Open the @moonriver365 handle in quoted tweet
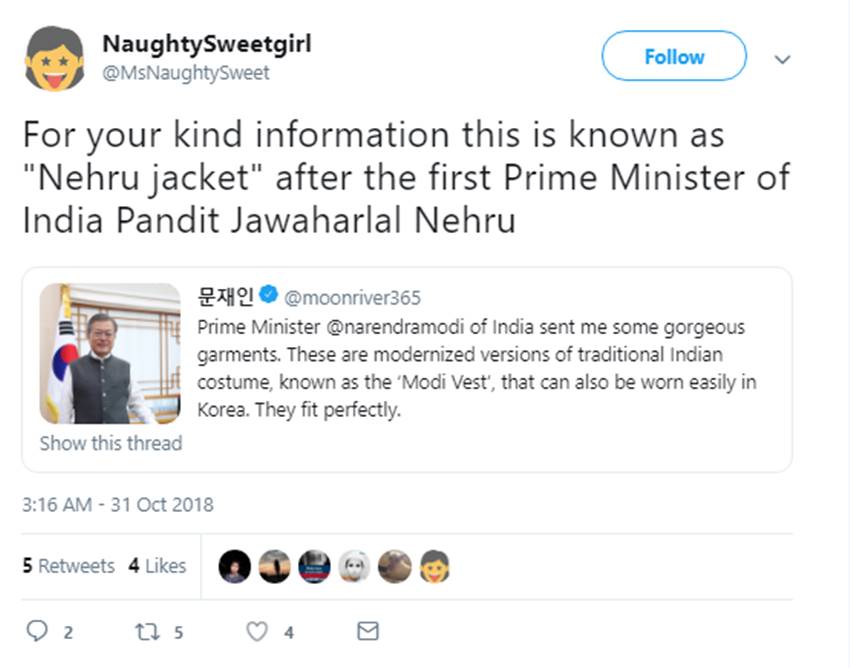850x668 pixels. pyautogui.click(x=352, y=297)
